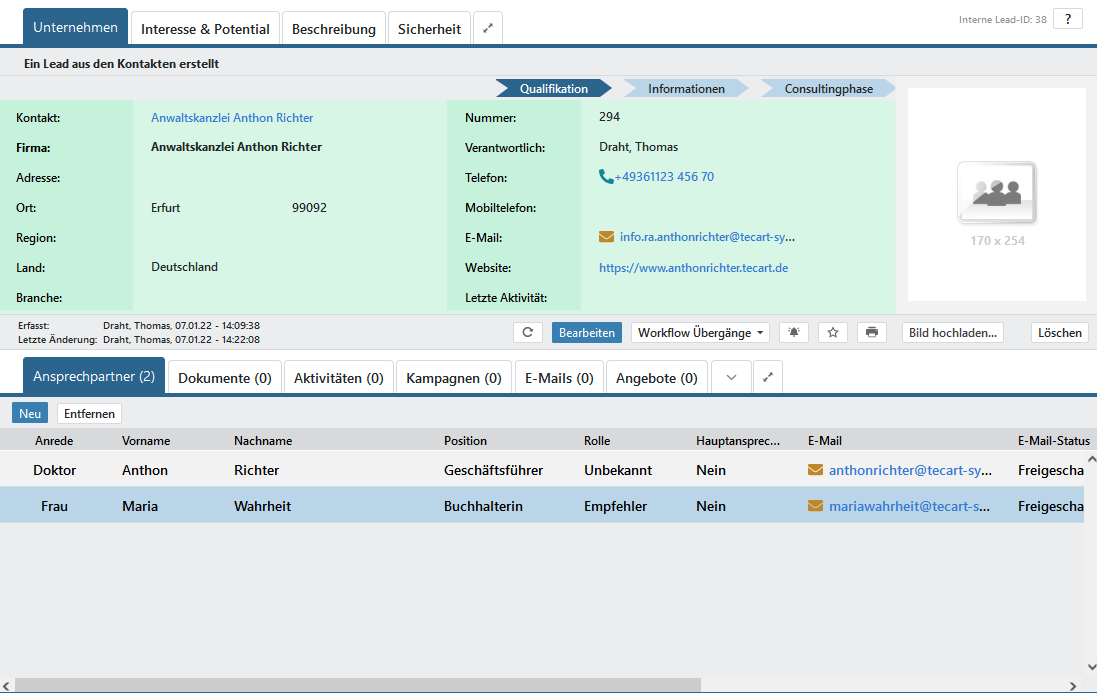Click the Bearbeiten button
This screenshot has width=1097, height=693.
pyautogui.click(x=586, y=333)
